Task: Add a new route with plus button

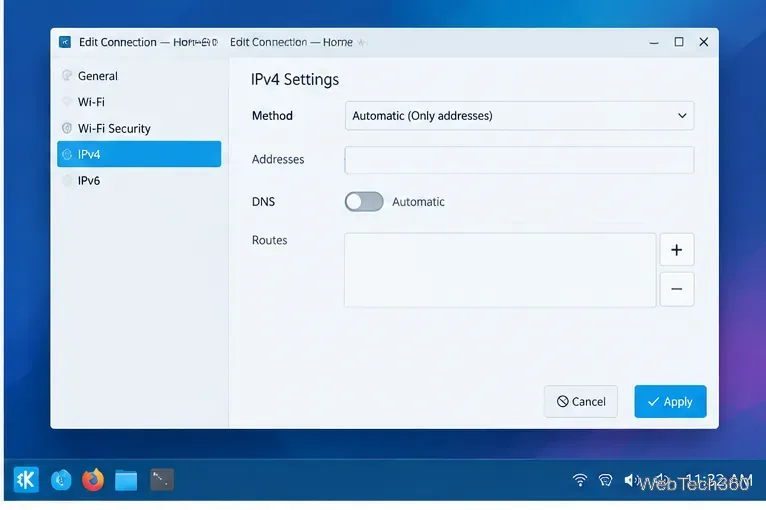Action: [677, 250]
